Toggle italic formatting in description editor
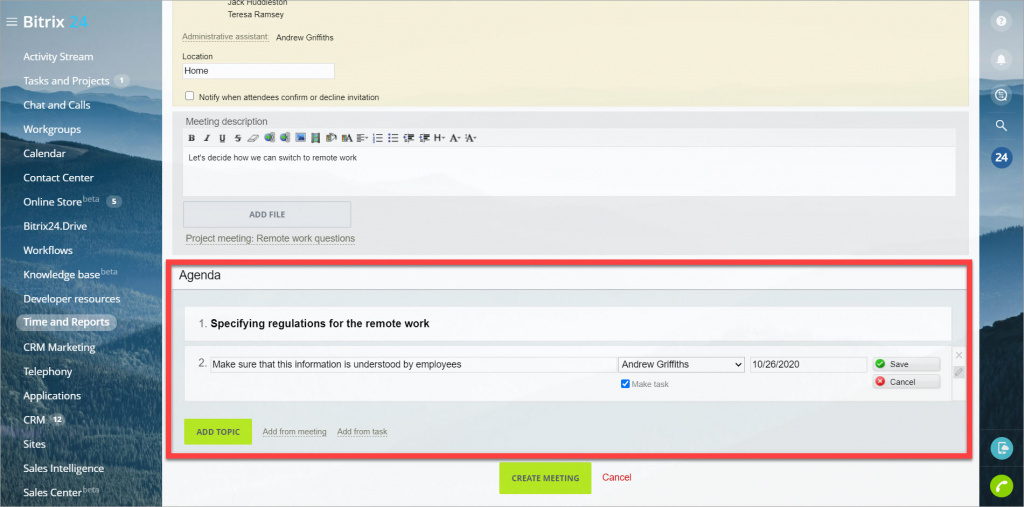The width and height of the screenshot is (1024, 507). (x=207, y=138)
